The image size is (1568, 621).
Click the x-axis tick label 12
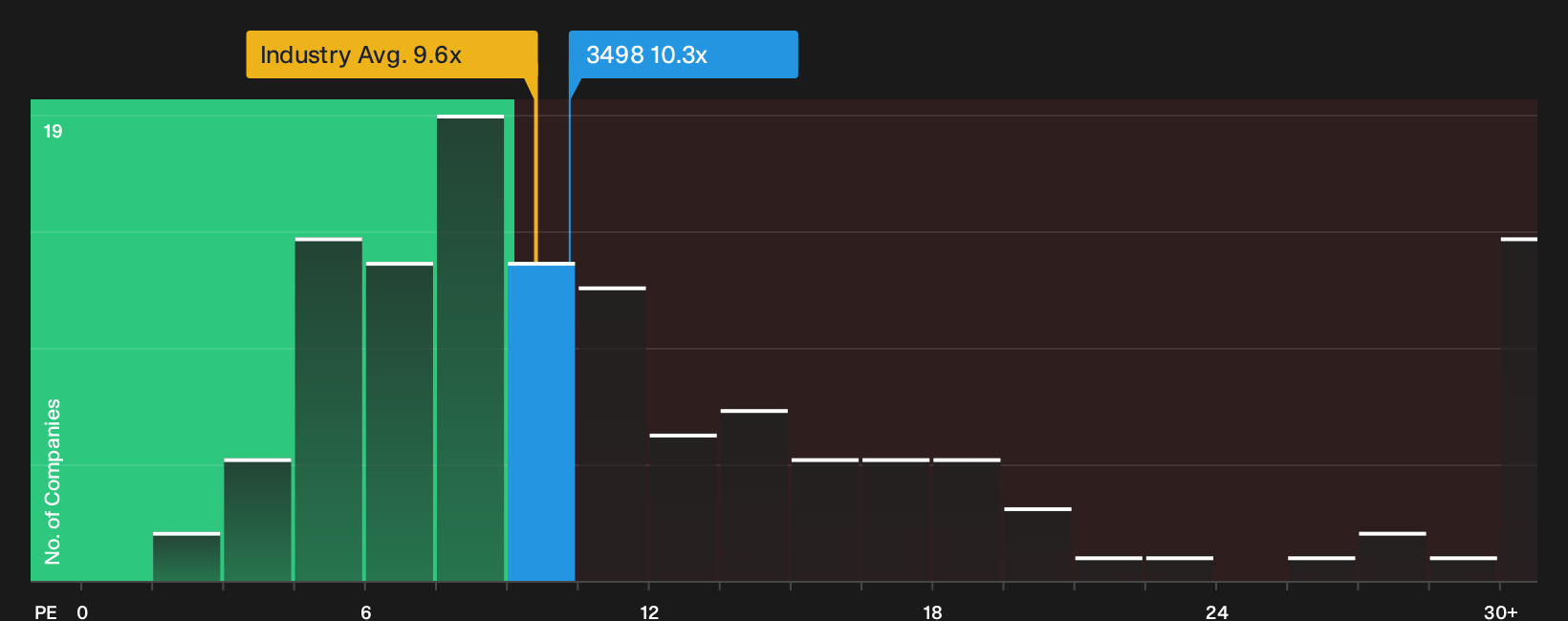(649, 612)
